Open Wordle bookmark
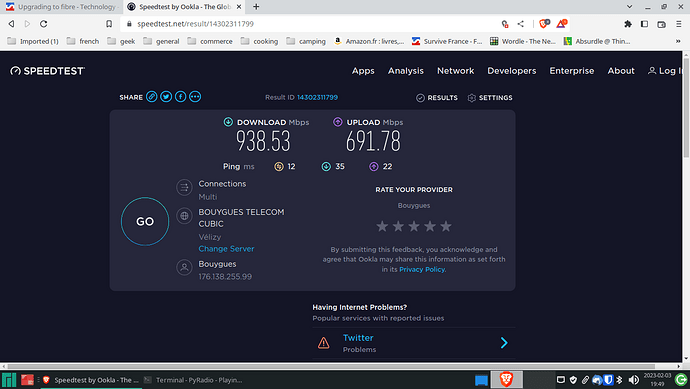 (x=523, y=41)
